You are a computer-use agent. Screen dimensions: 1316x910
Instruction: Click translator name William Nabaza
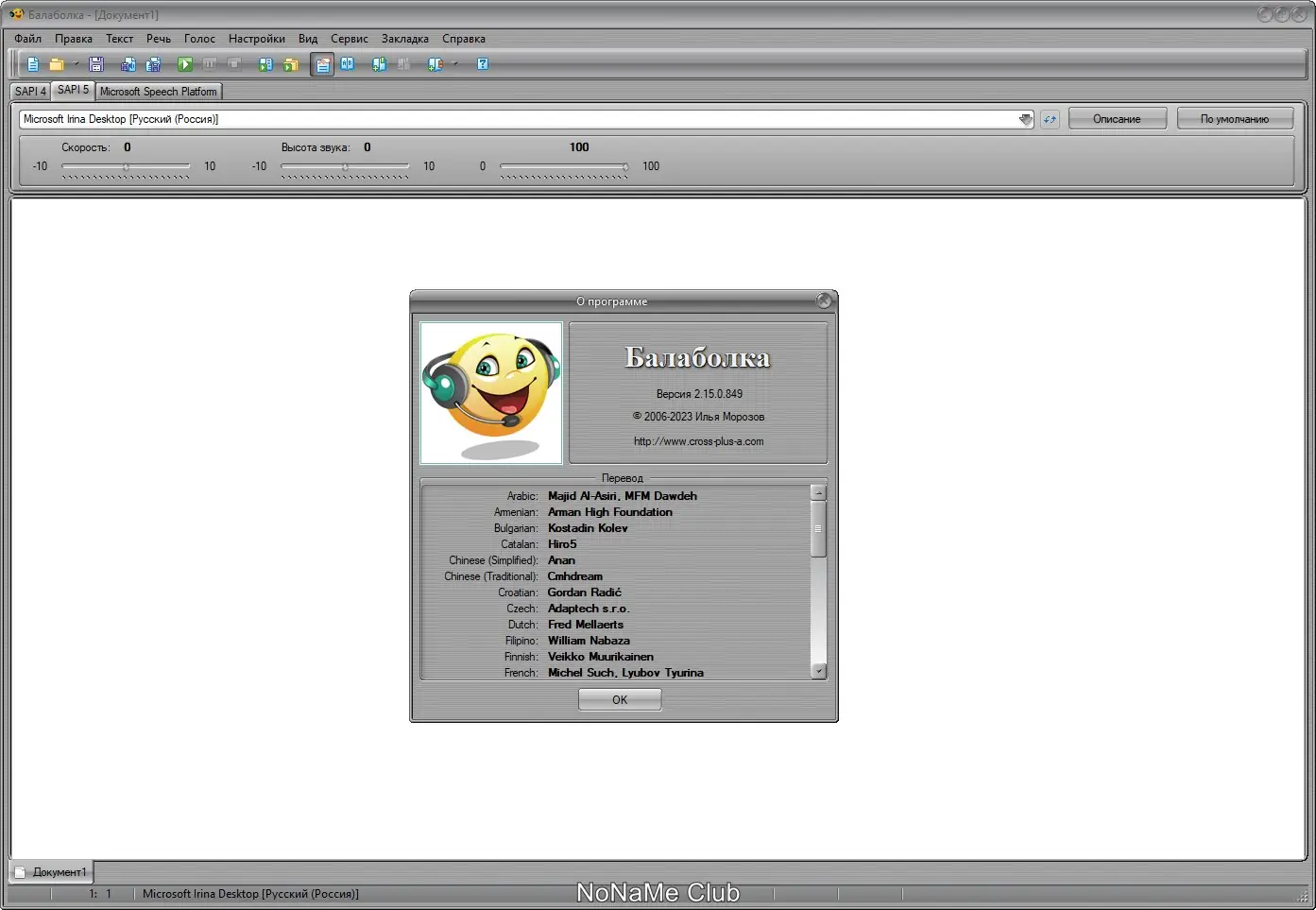point(589,641)
